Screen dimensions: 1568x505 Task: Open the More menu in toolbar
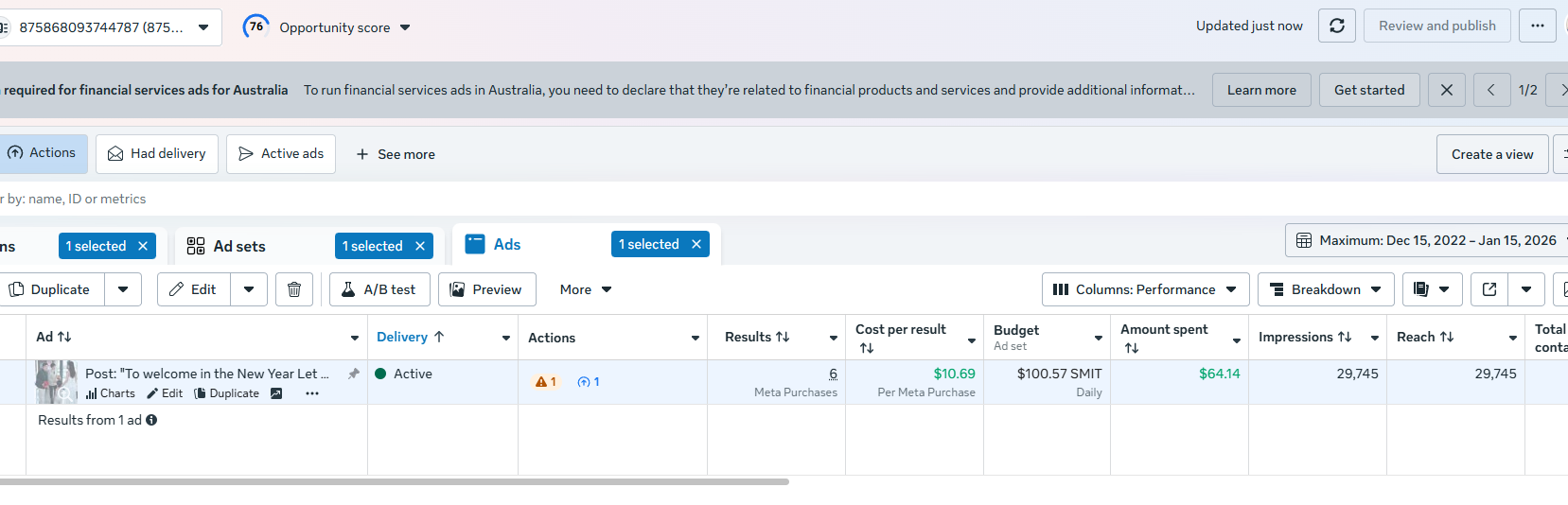(x=586, y=289)
